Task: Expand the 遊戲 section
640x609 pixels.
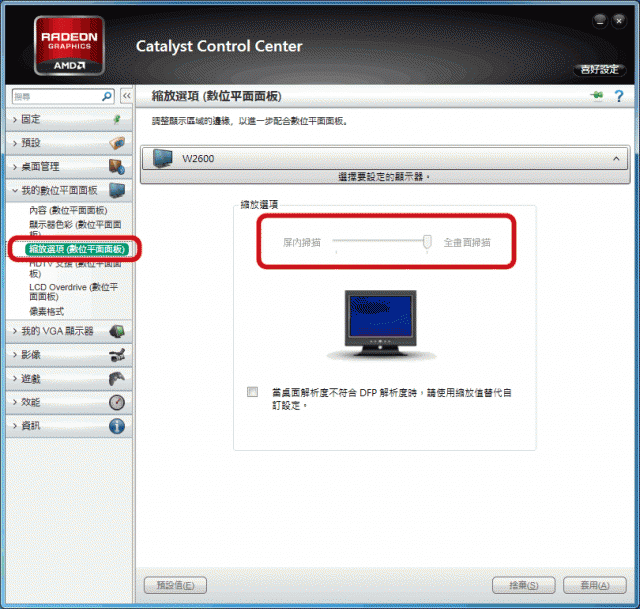Action: [69, 378]
